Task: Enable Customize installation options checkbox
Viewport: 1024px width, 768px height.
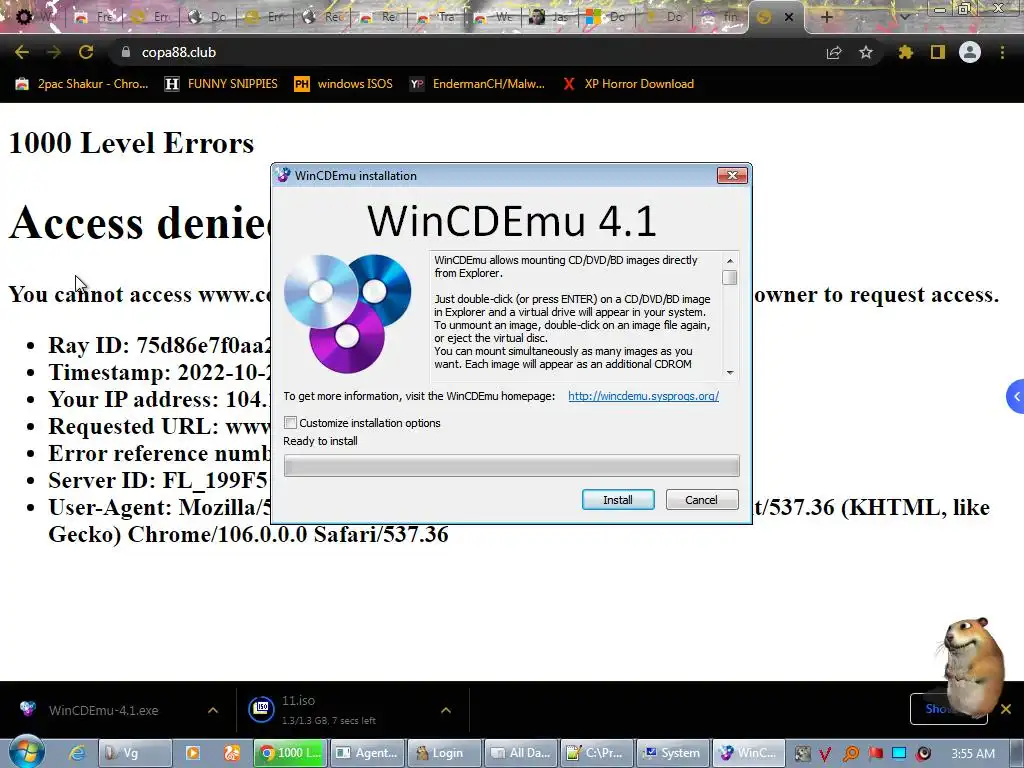Action: pyautogui.click(x=291, y=423)
